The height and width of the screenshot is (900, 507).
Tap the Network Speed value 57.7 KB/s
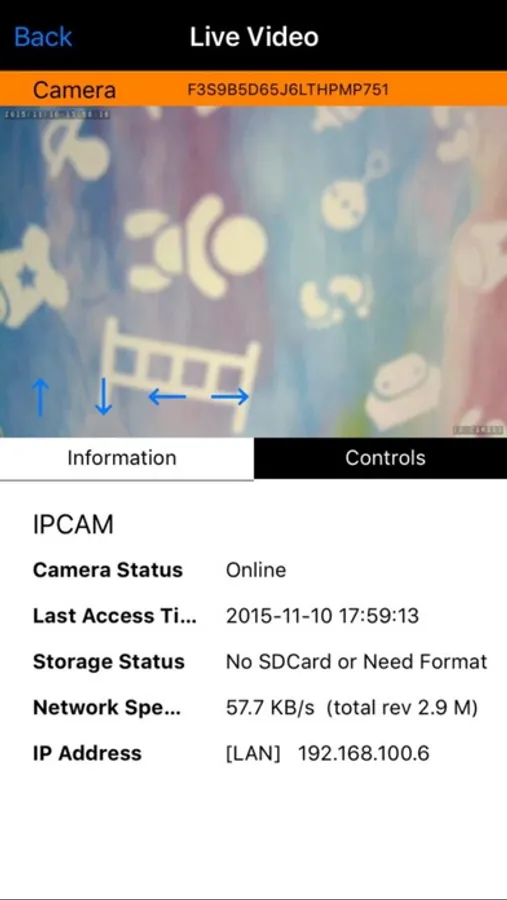tap(270, 707)
